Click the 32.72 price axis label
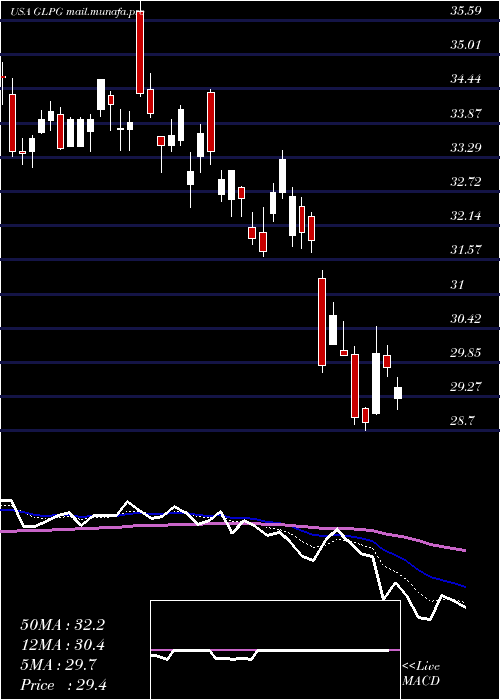 coord(466,182)
